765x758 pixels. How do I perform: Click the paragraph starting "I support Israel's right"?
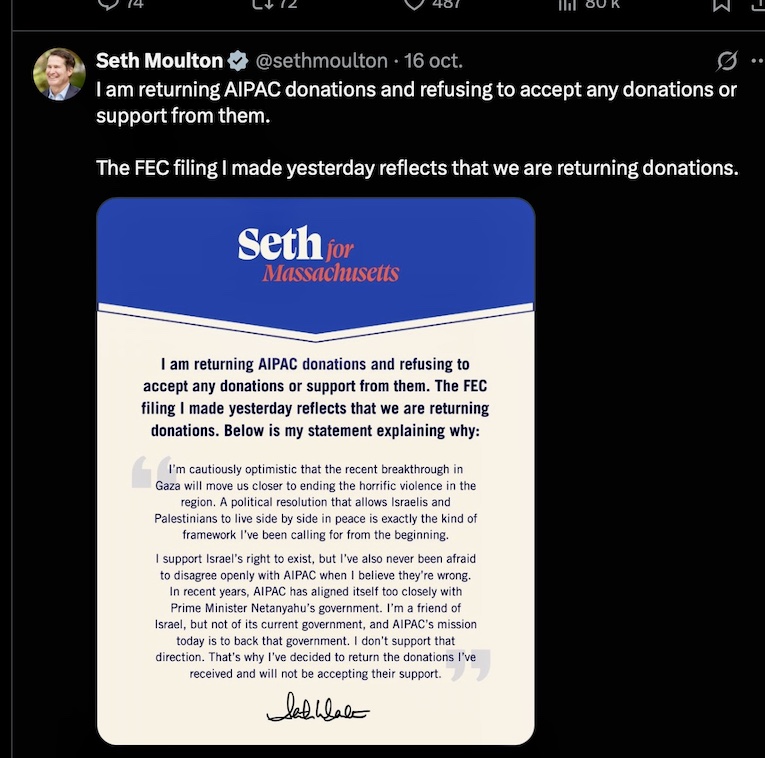pos(316,615)
